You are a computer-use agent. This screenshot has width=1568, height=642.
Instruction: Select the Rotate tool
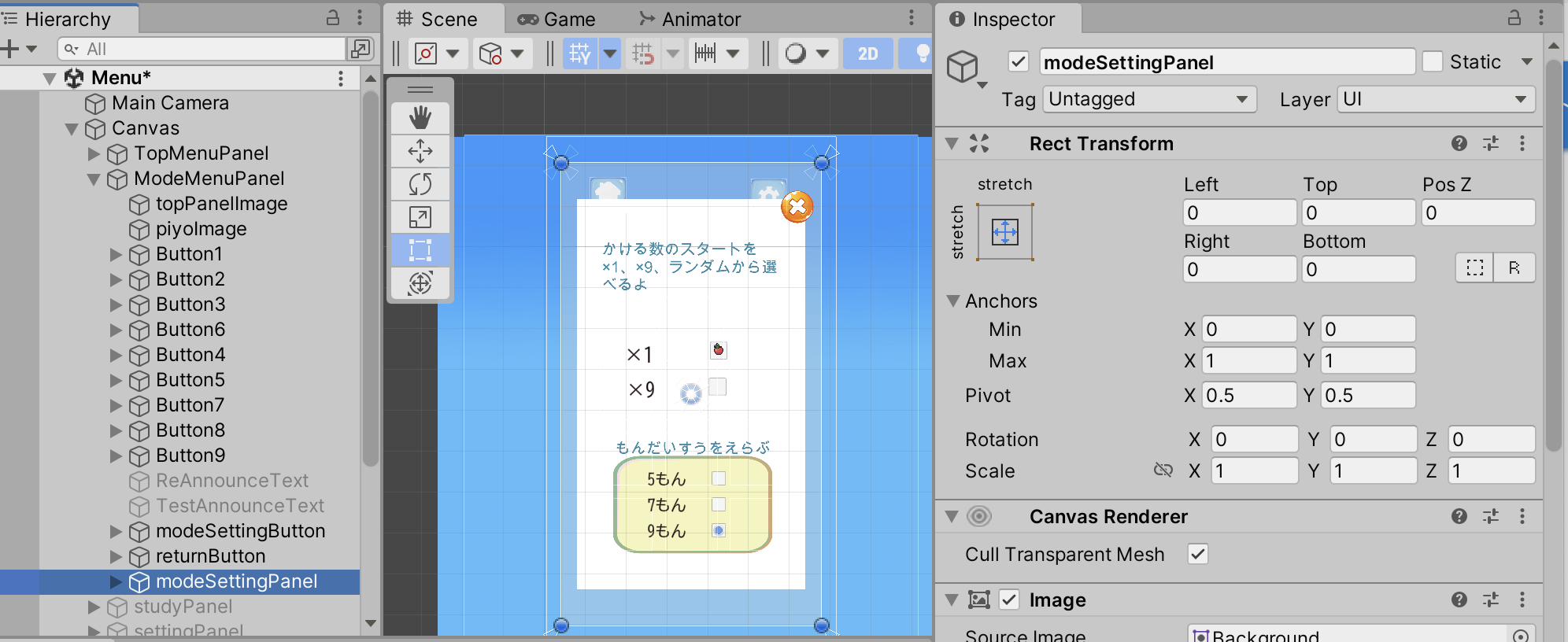pos(420,184)
